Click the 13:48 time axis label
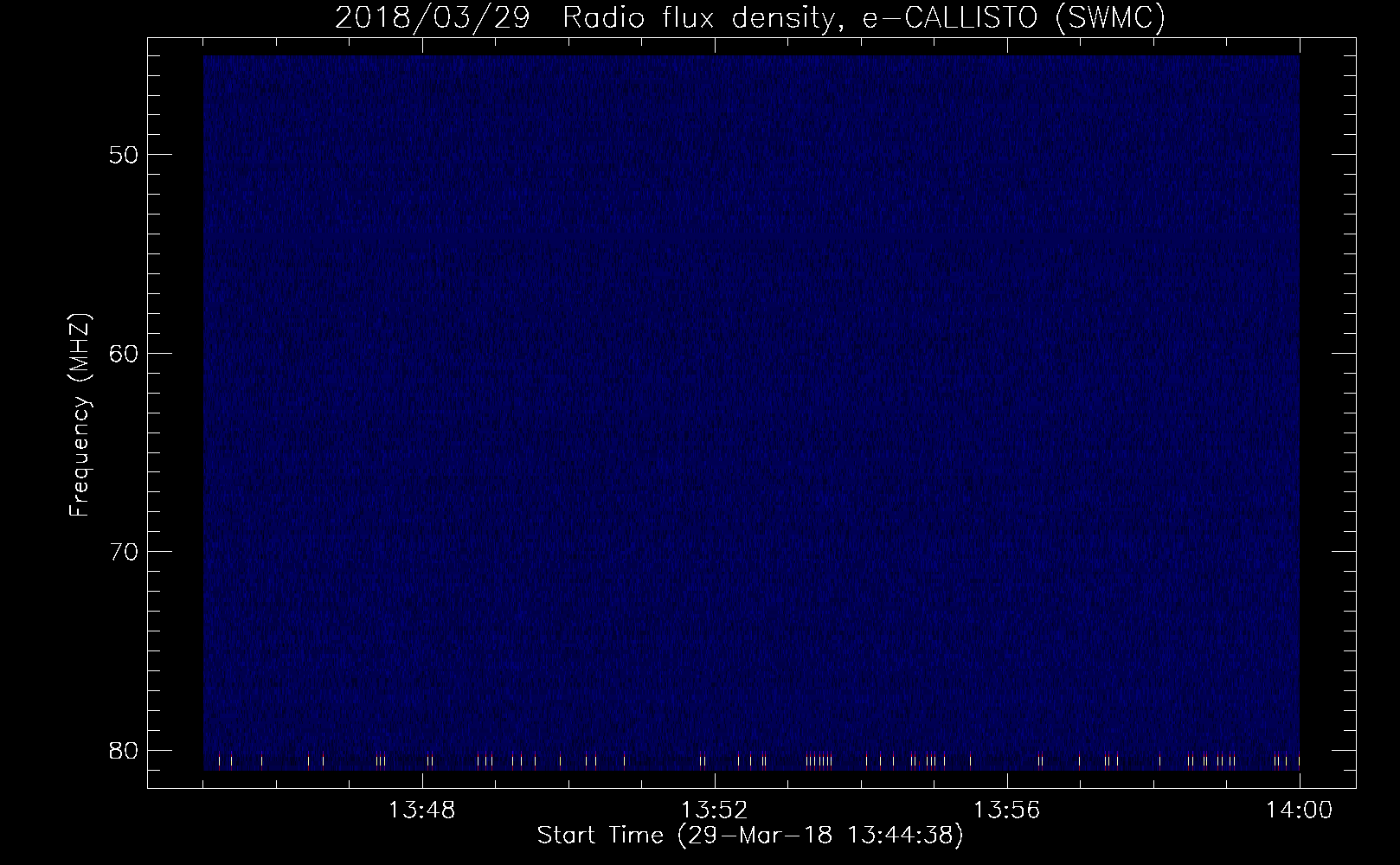The height and width of the screenshot is (865, 1400). (x=423, y=811)
